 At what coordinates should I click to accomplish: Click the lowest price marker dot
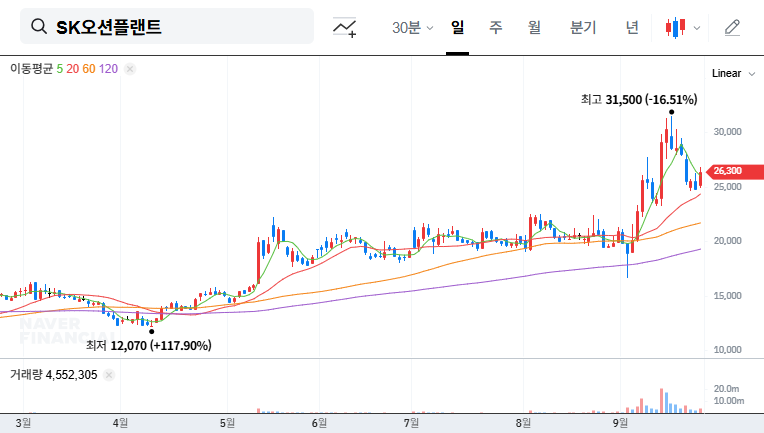pos(152,332)
